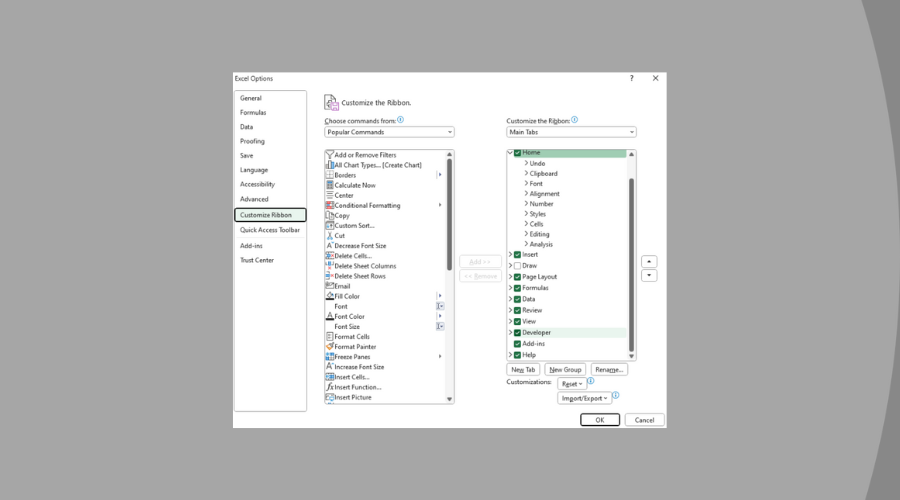Click the Delete Cells icon
Screen dimensions: 900x500
(x=329, y=255)
